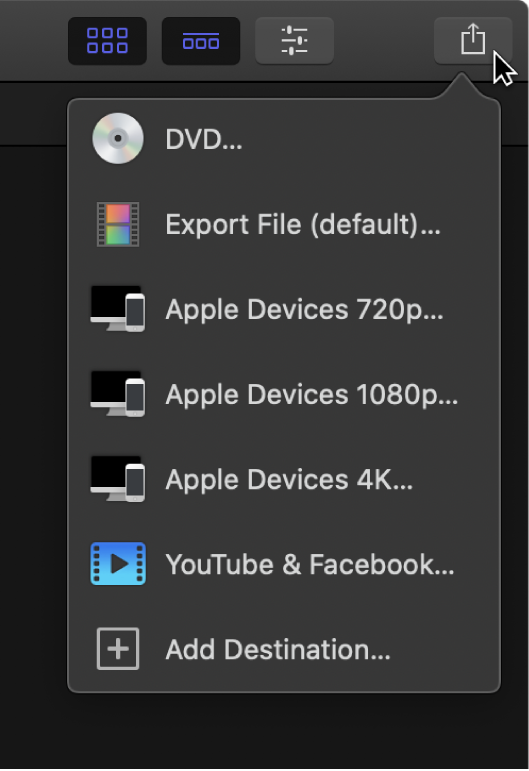Share to YouTube & Facebook…
This screenshot has height=771, width=529.
click(284, 564)
